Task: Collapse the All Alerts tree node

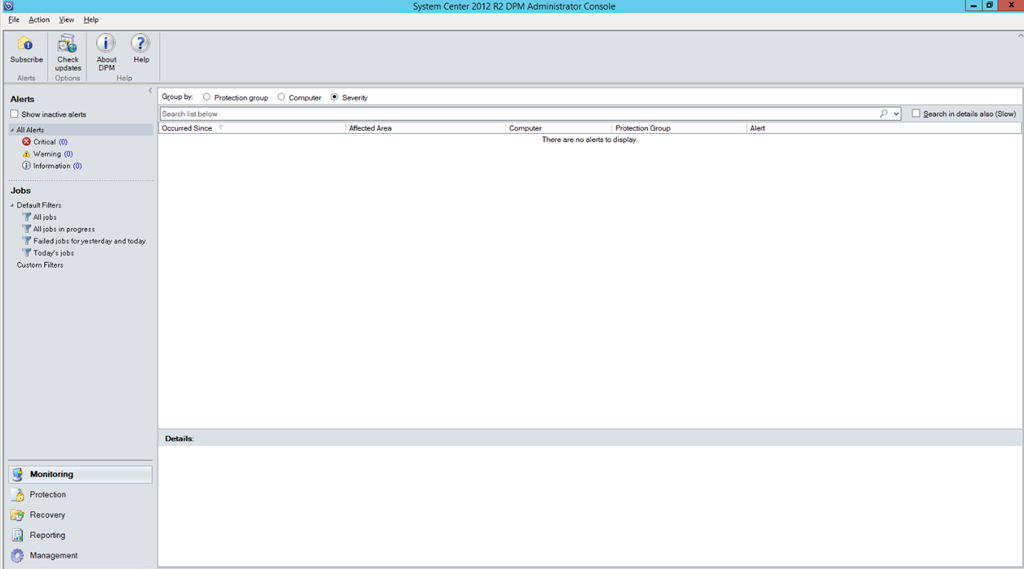Action: (x=12, y=130)
